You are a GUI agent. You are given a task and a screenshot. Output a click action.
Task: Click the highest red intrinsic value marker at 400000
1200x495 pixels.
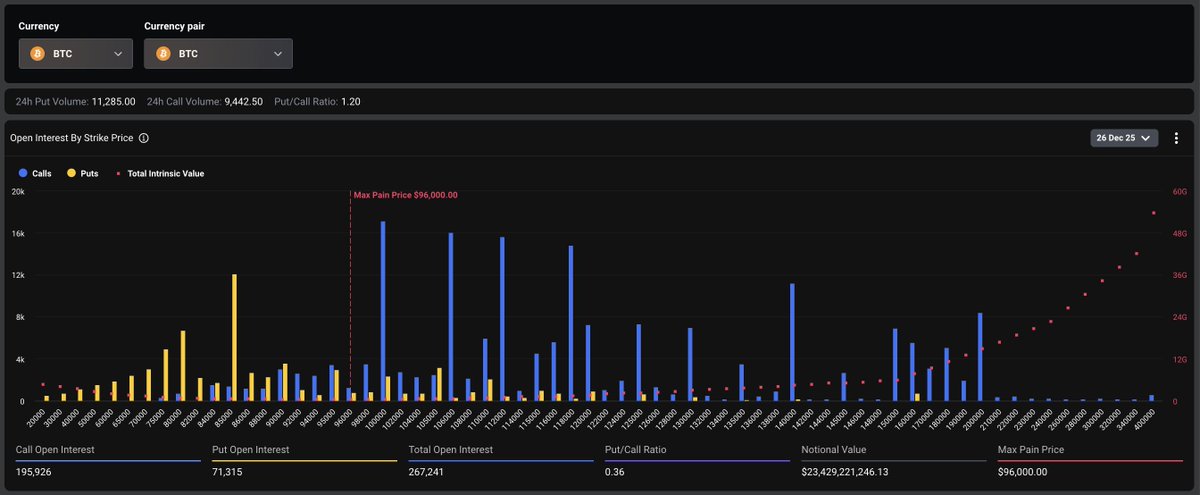(x=1153, y=213)
